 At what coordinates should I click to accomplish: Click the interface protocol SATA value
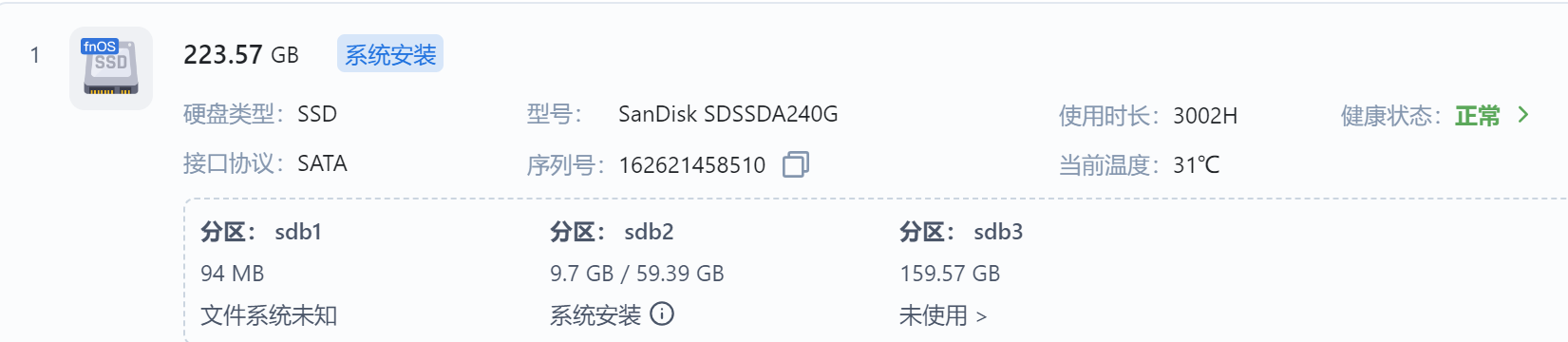tap(323, 163)
